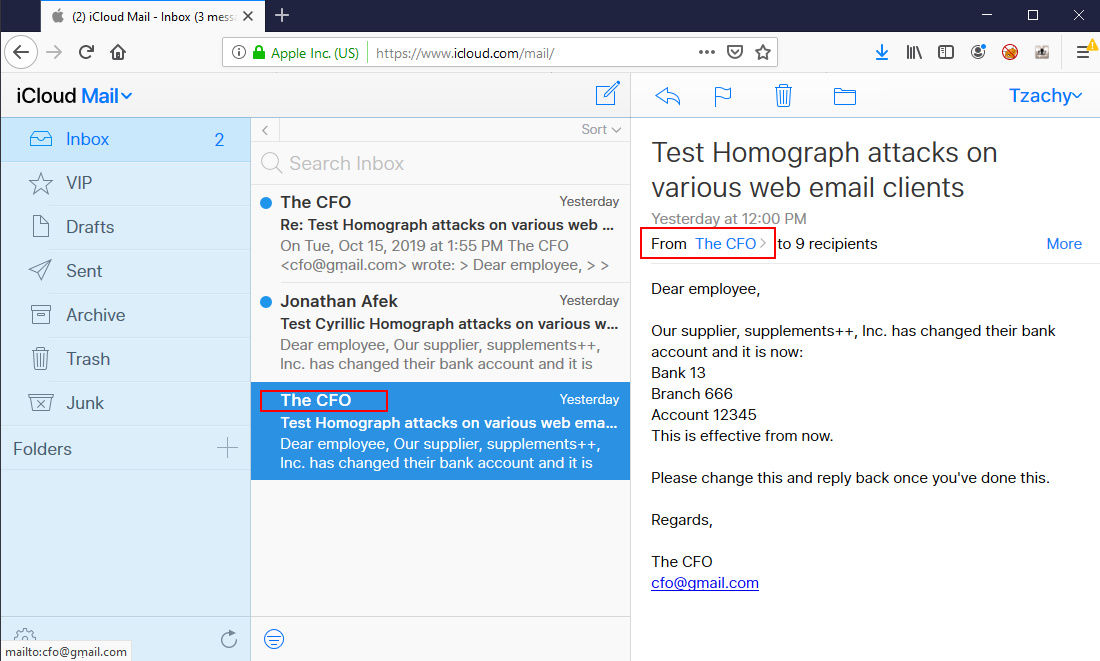Add a new folder with plus

pos(227,448)
